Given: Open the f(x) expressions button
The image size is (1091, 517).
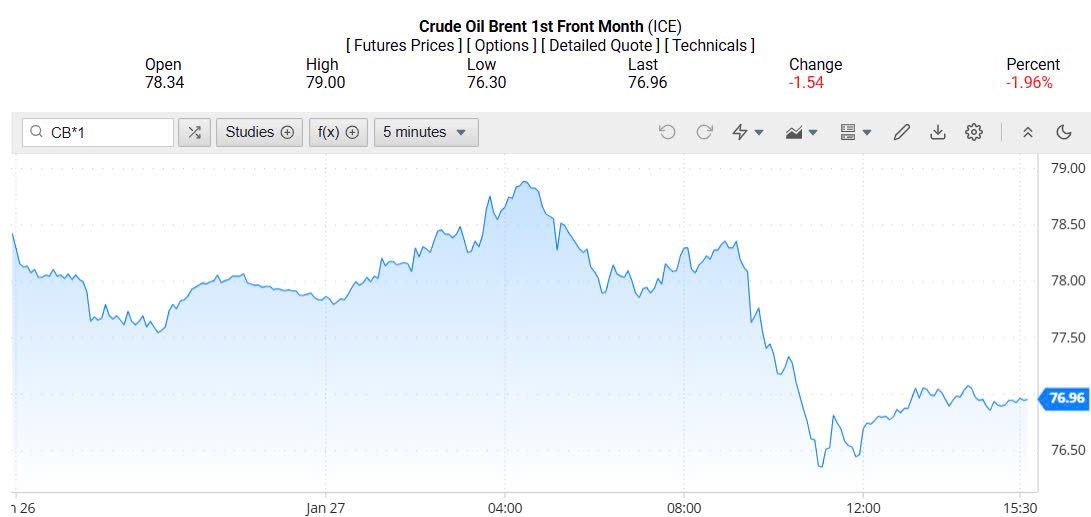Looking at the screenshot, I should pos(339,132).
